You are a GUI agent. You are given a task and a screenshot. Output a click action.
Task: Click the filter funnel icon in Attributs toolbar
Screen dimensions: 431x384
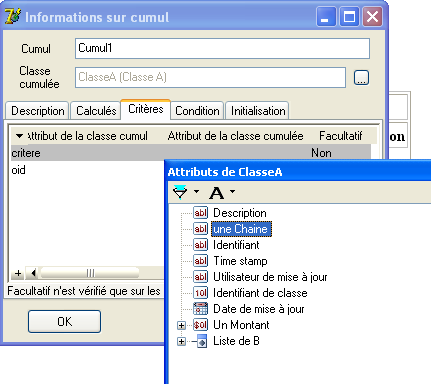tap(180, 192)
